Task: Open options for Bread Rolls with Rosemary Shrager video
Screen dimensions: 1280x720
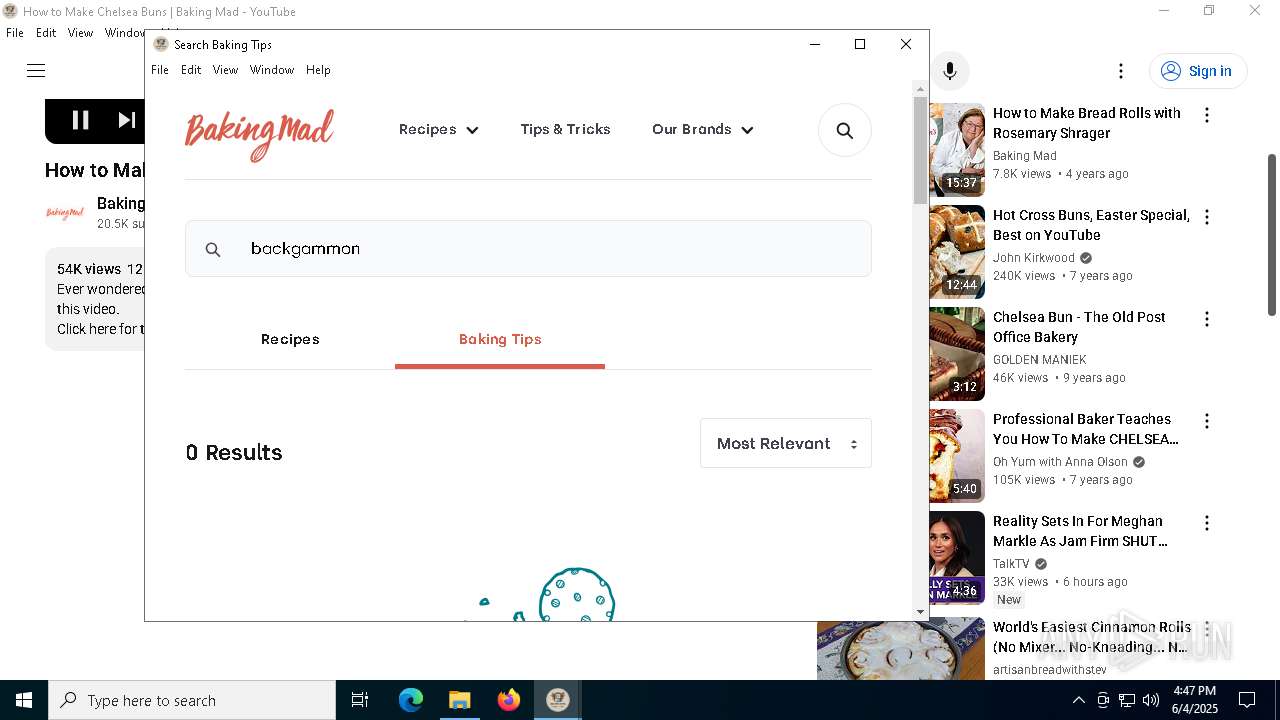Action: 1207,115
